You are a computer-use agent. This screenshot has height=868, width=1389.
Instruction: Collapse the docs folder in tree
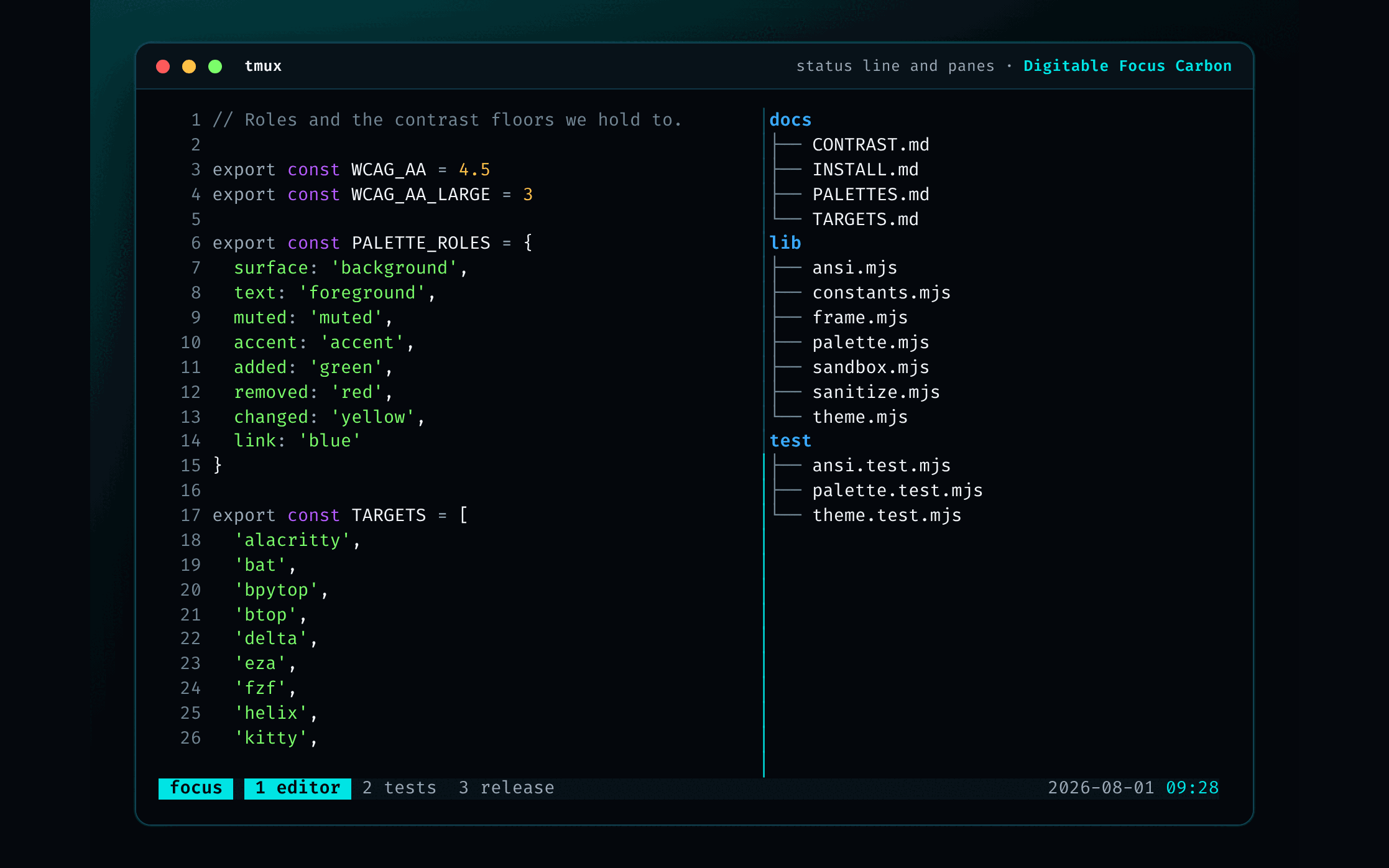pyautogui.click(x=790, y=120)
